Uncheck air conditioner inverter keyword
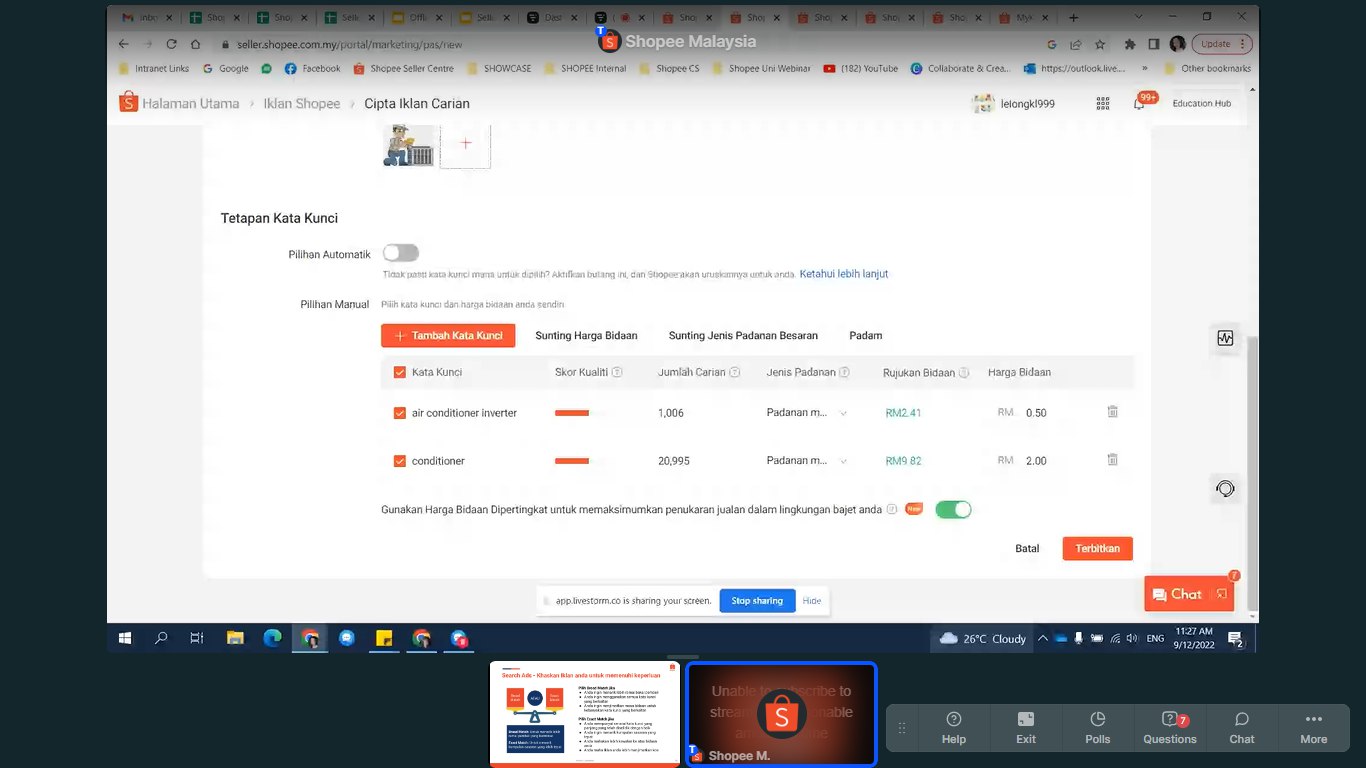The image size is (1366, 768). tap(400, 413)
